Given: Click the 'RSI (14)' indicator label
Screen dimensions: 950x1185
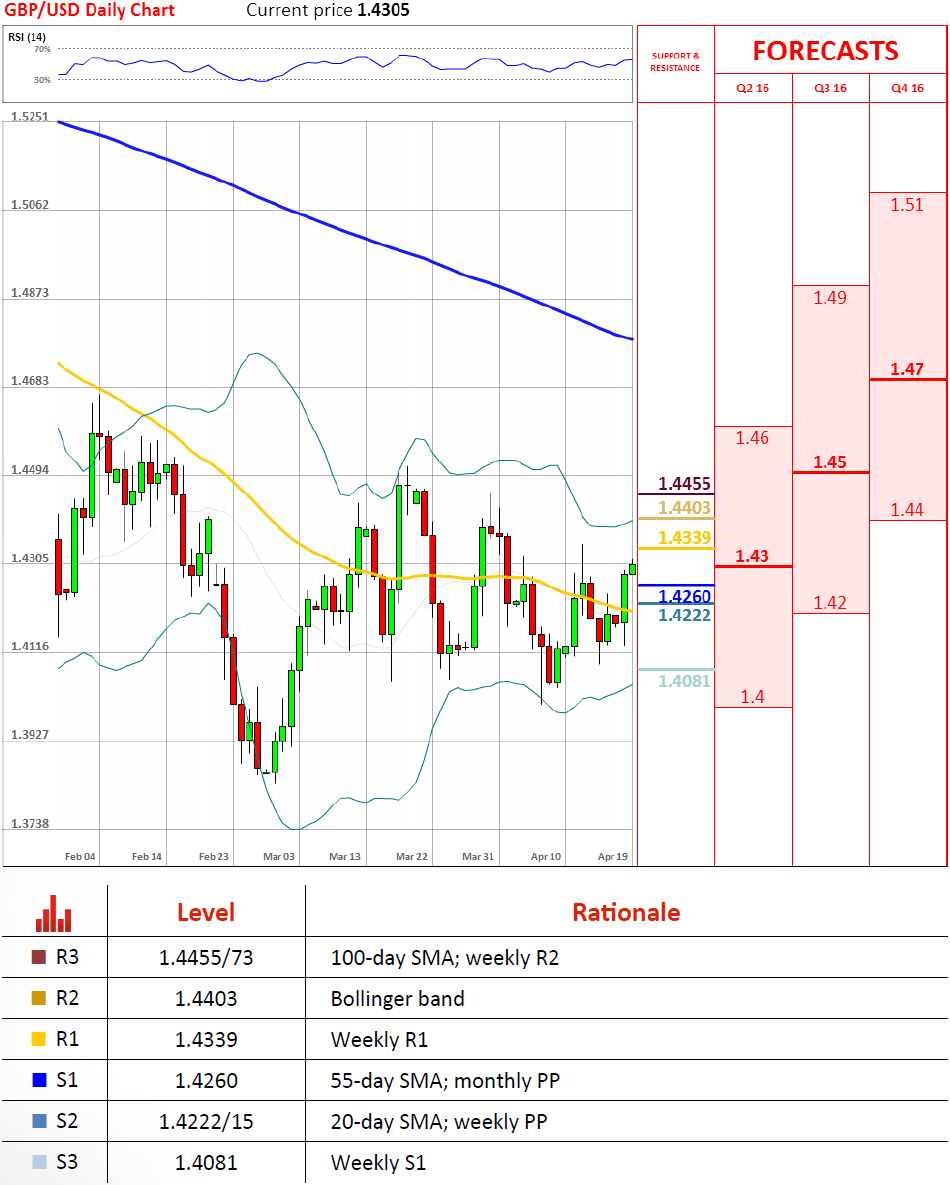Looking at the screenshot, I should pos(26,37).
